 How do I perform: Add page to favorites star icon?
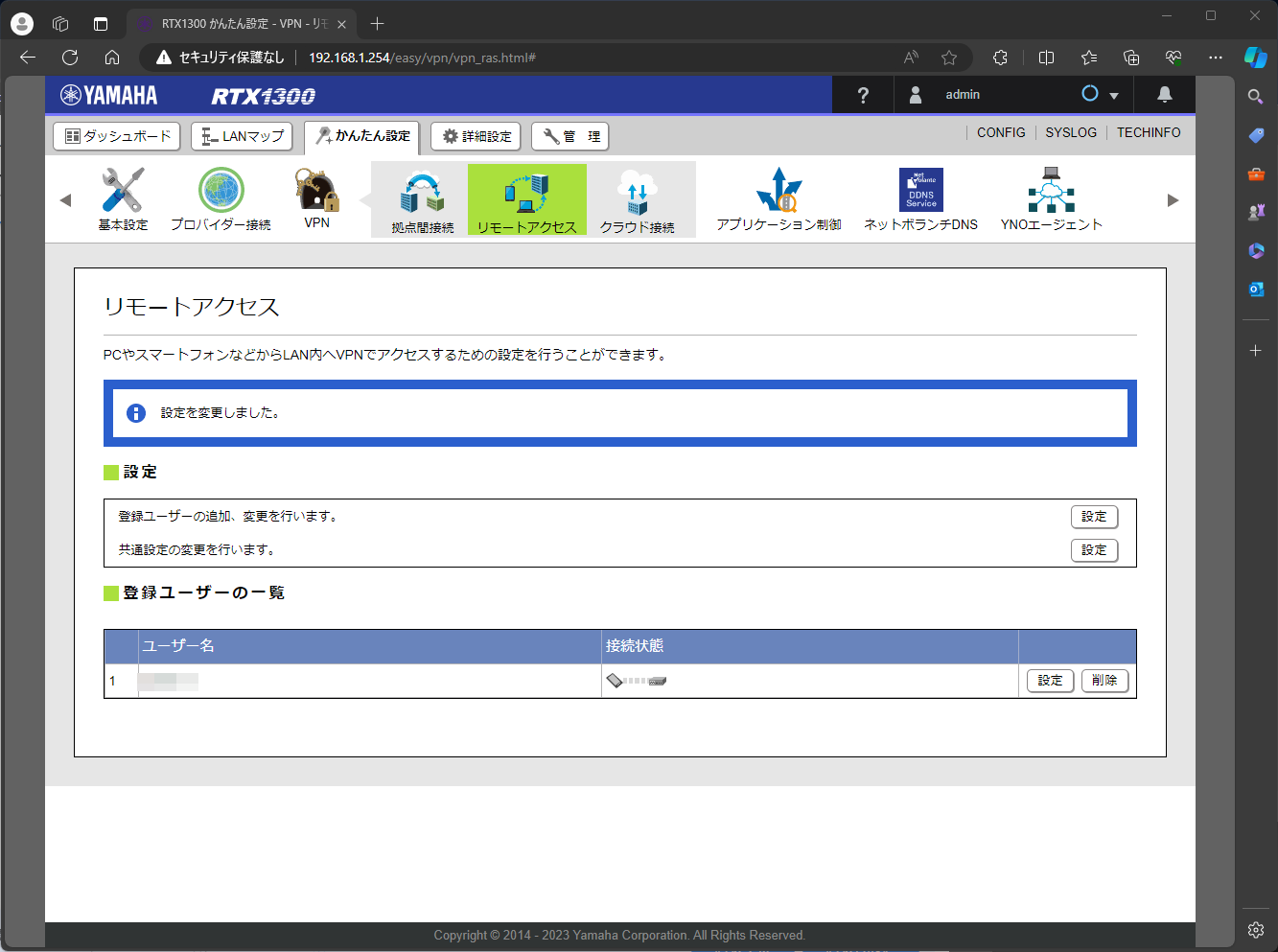click(949, 58)
